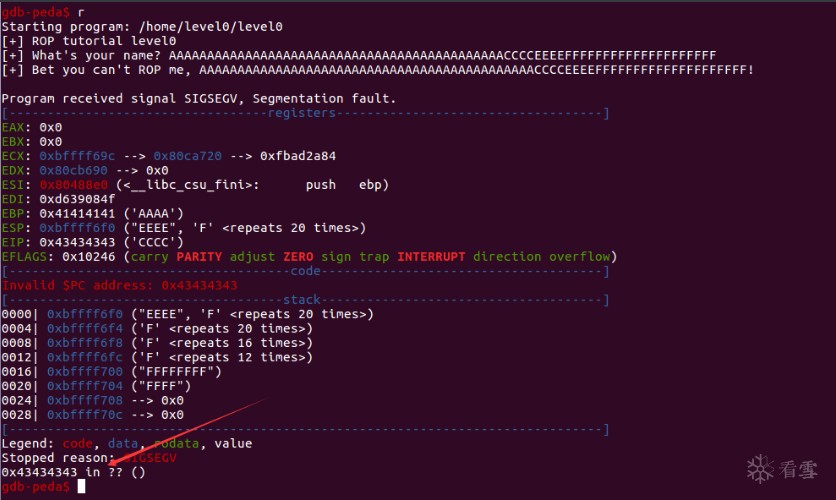Screen dimensions: 836x500
Task: Click the EIP register label
Action: pos(12,242)
